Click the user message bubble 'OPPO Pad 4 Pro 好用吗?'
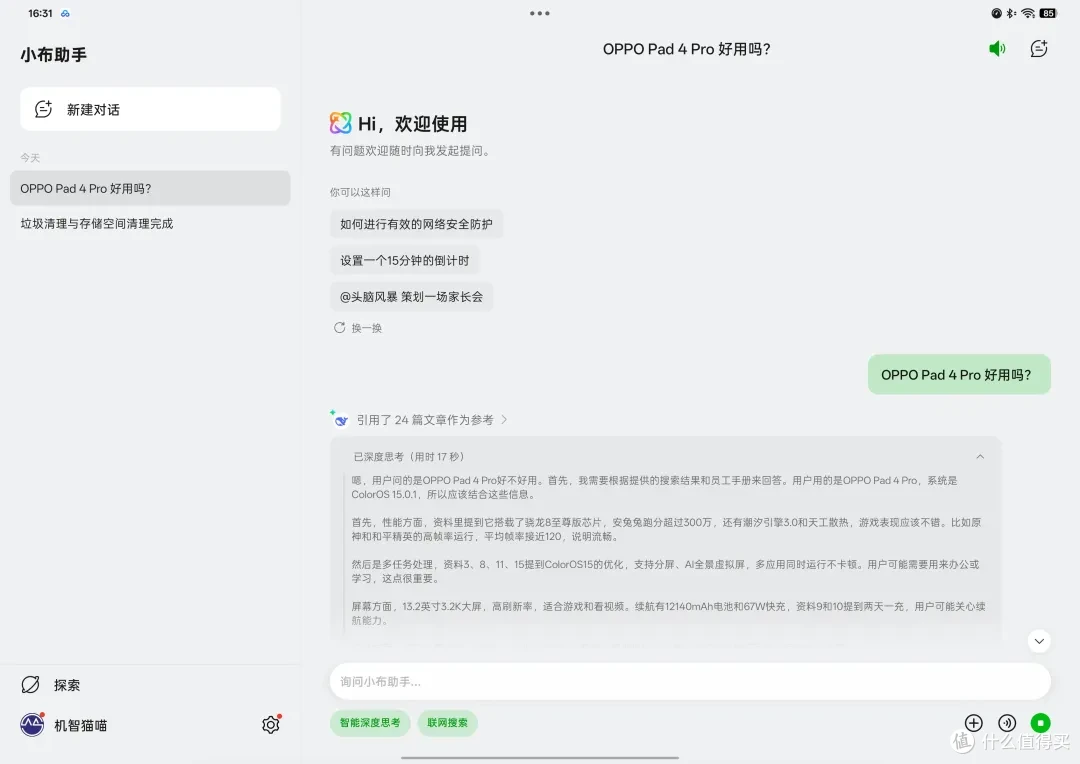 click(x=959, y=375)
